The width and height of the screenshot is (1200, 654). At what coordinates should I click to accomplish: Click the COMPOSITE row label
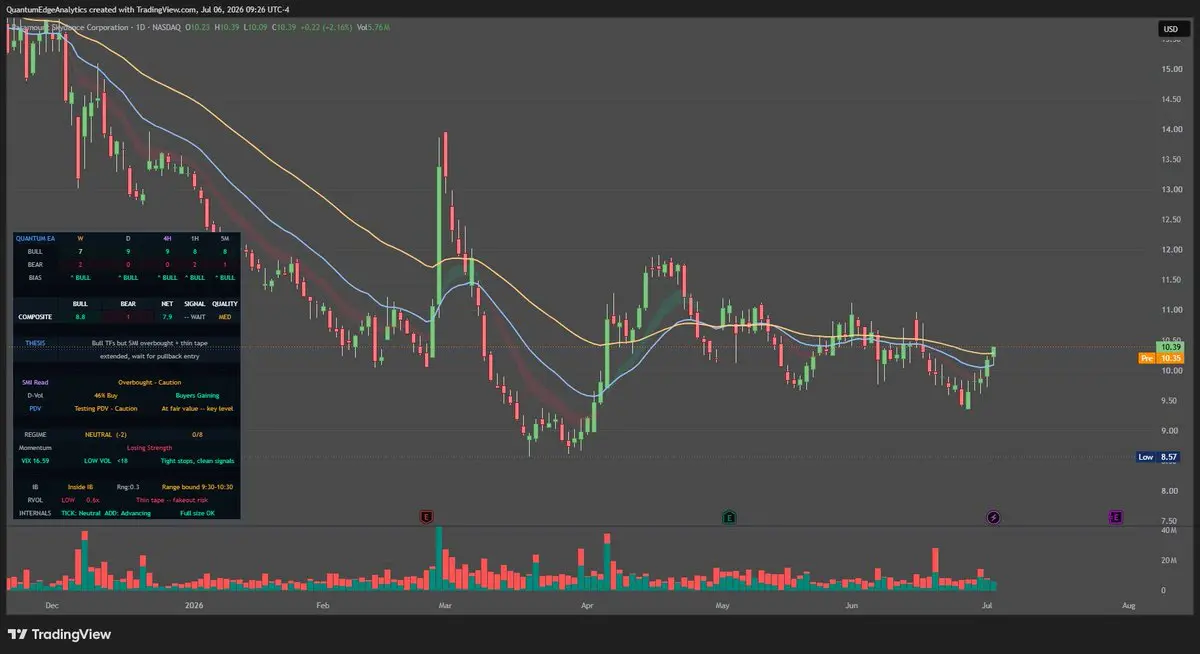click(x=38, y=316)
